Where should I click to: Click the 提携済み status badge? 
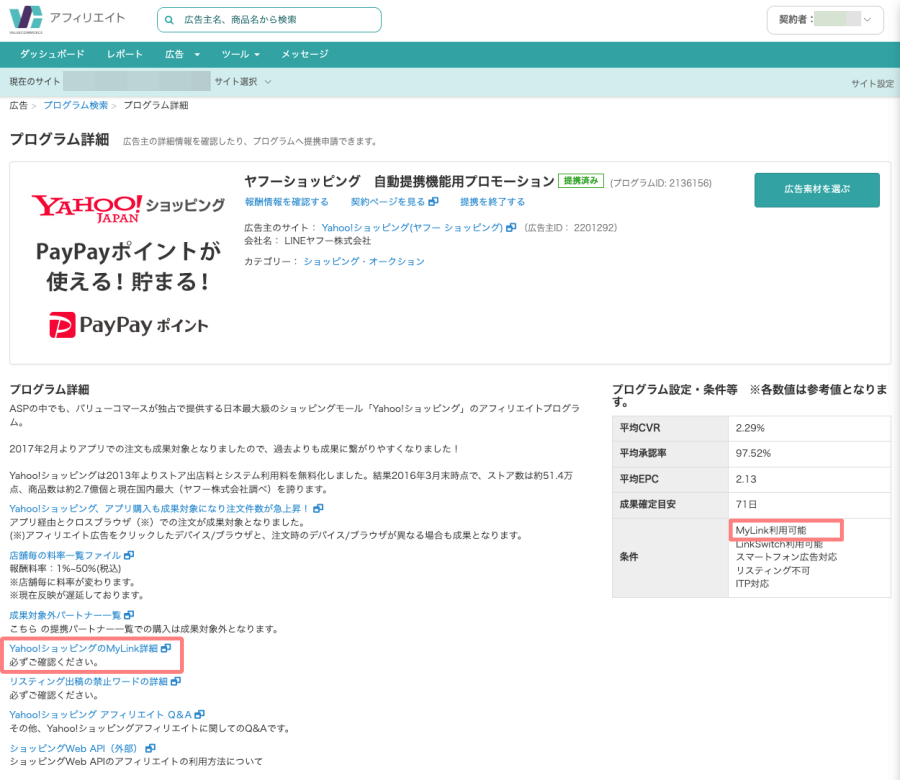click(581, 181)
